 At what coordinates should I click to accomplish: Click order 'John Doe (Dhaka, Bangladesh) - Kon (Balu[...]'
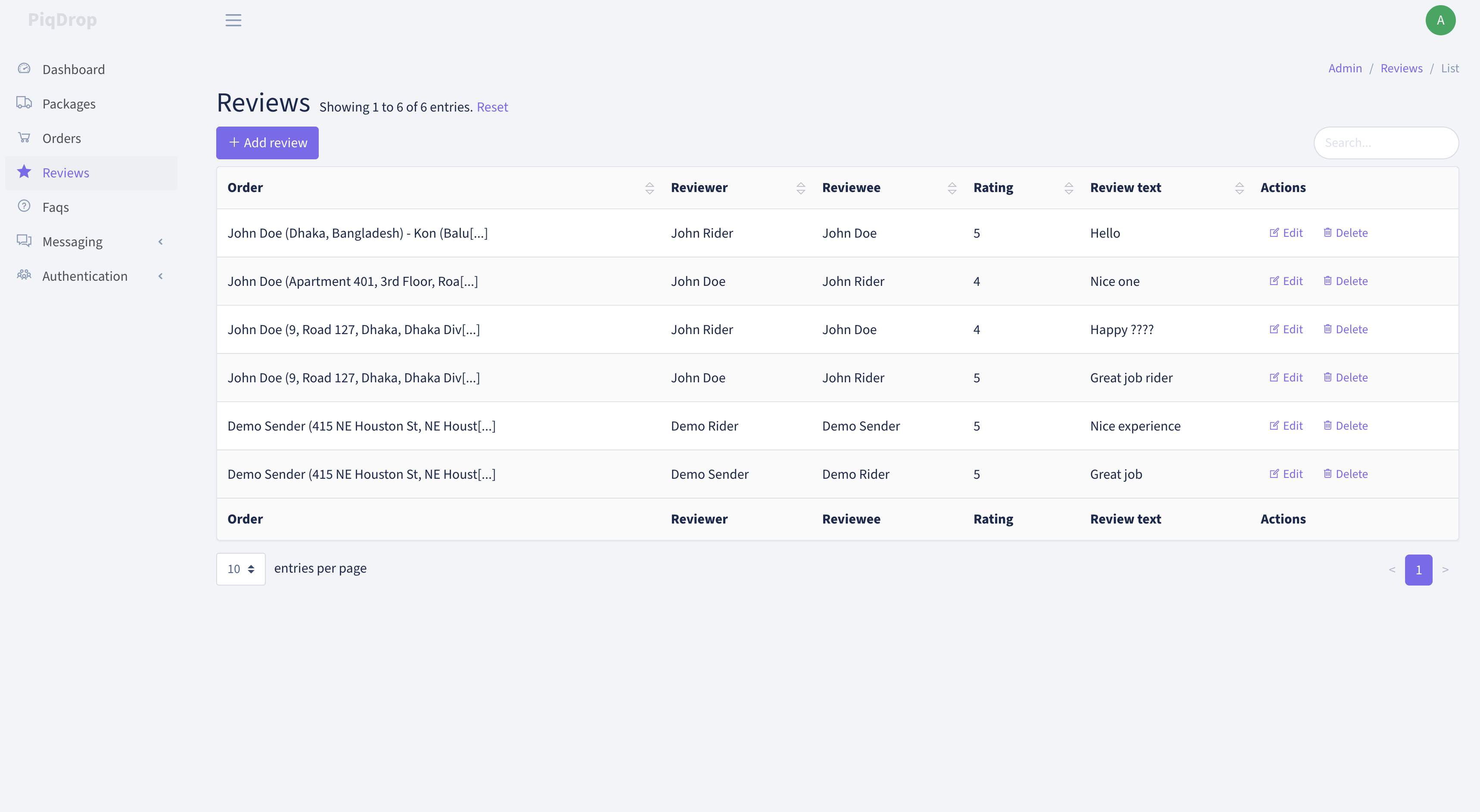[358, 233]
